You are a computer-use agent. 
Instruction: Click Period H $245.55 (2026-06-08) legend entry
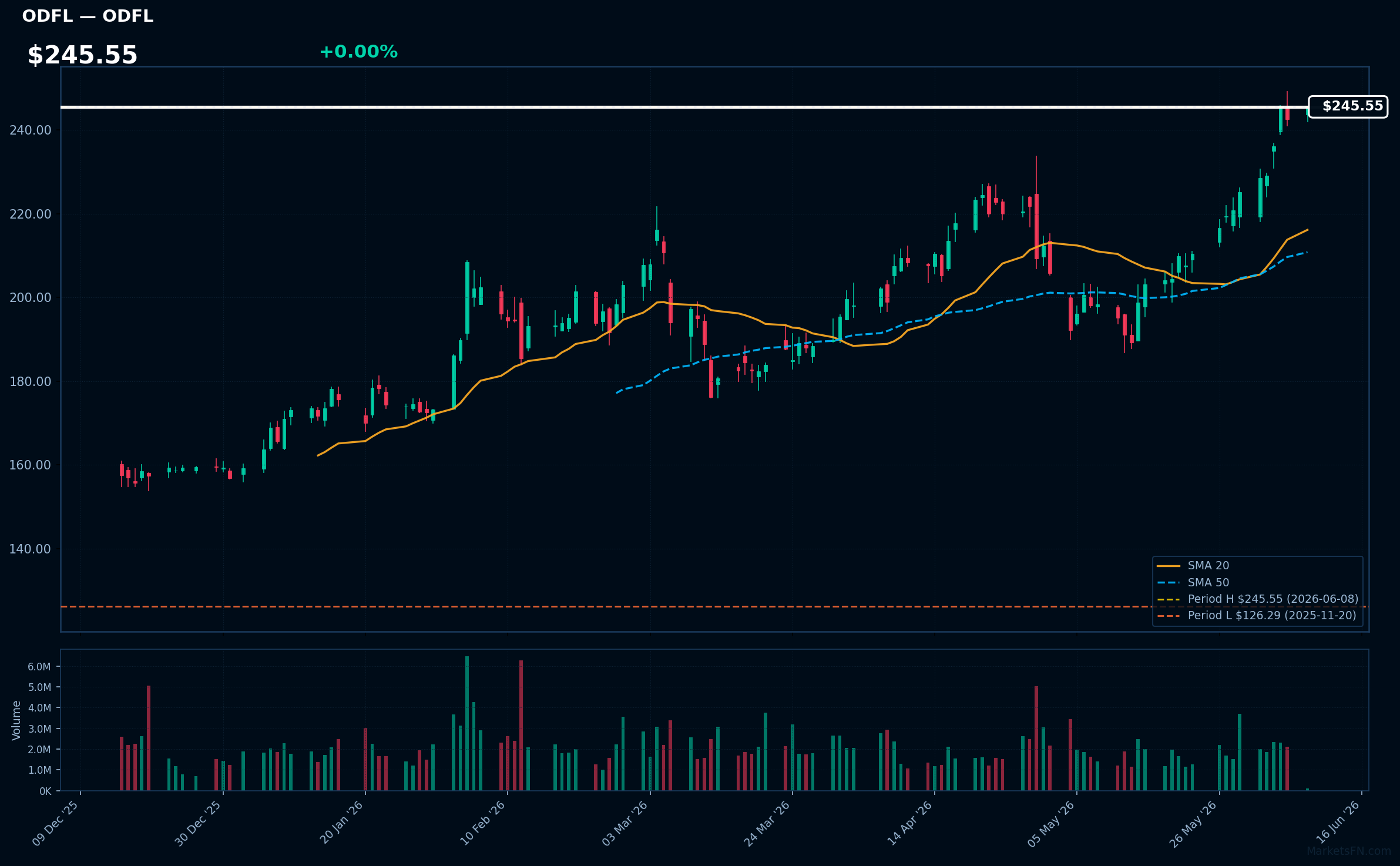click(x=1258, y=599)
